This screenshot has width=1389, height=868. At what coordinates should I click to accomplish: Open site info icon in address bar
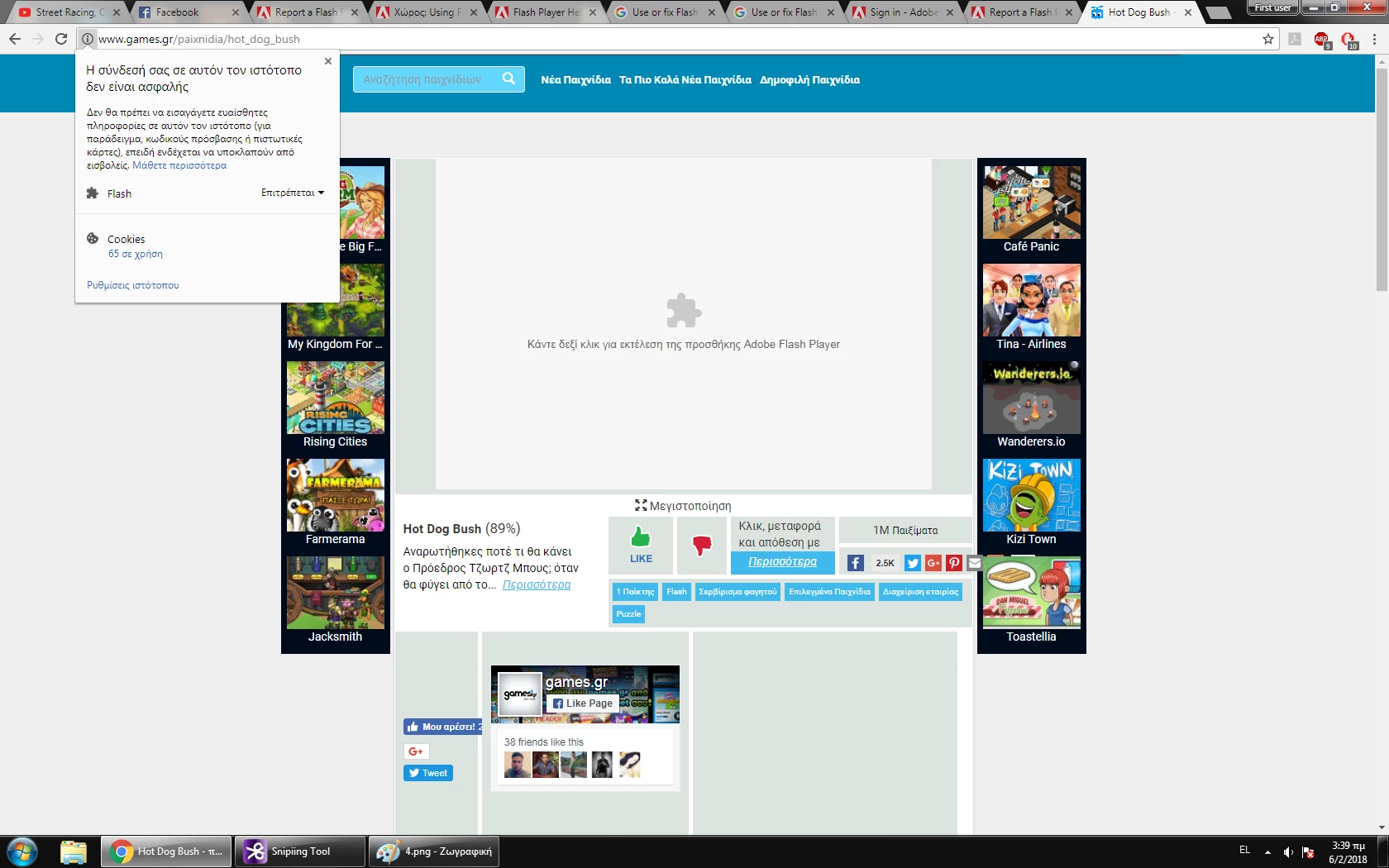pos(88,39)
